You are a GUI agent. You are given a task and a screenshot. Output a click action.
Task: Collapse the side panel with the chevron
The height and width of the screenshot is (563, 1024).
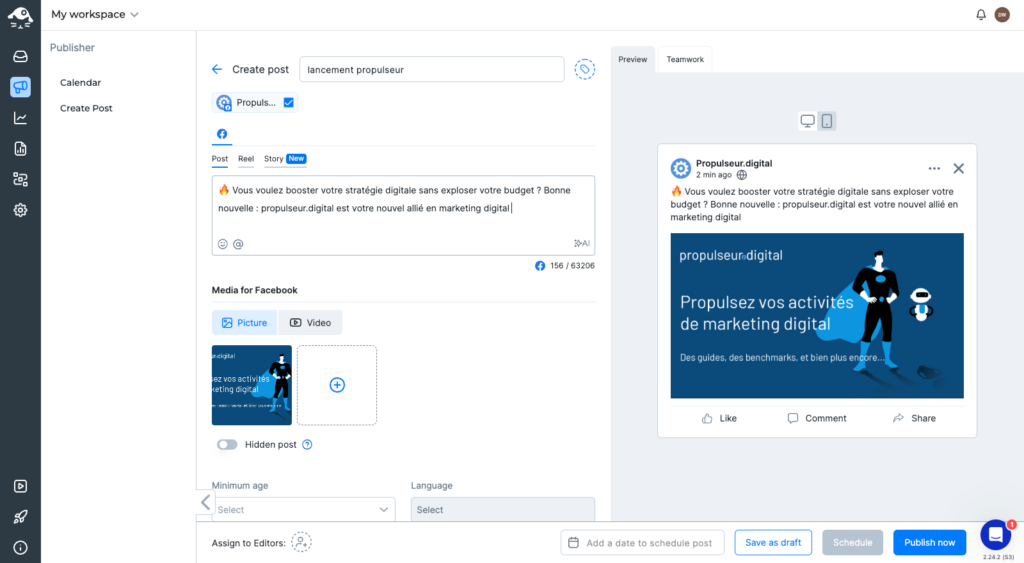(205, 502)
